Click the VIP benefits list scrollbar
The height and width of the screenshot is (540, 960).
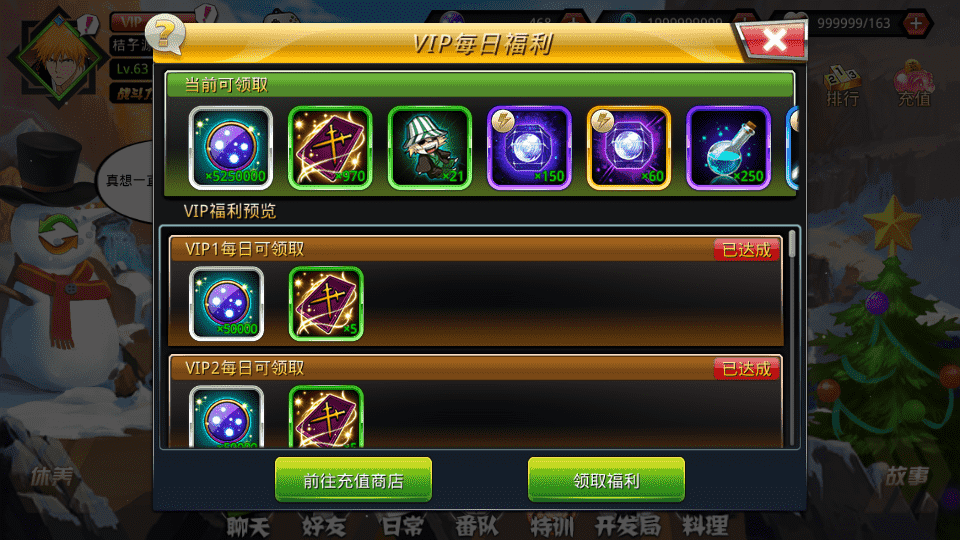(792, 337)
